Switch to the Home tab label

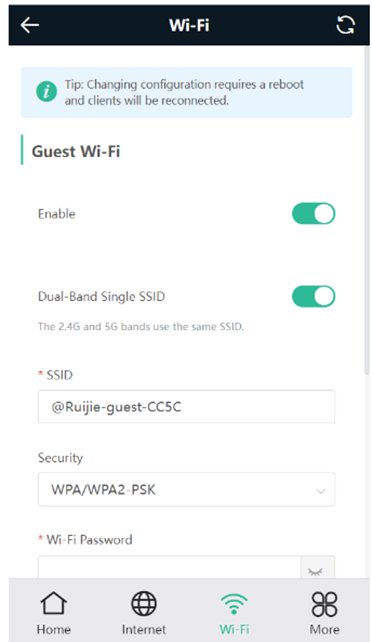click(x=54, y=629)
